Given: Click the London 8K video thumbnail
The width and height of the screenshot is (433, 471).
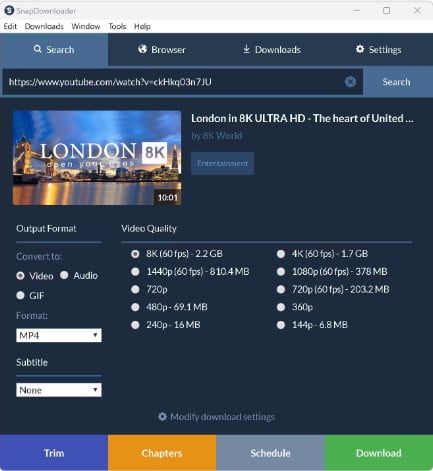Looking at the screenshot, I should (x=97, y=158).
